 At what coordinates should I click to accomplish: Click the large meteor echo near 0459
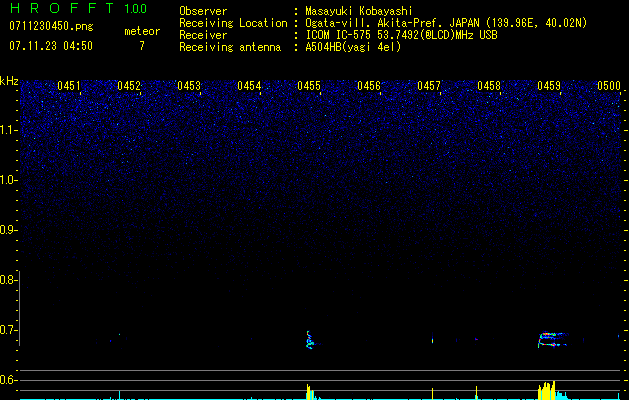(551, 340)
